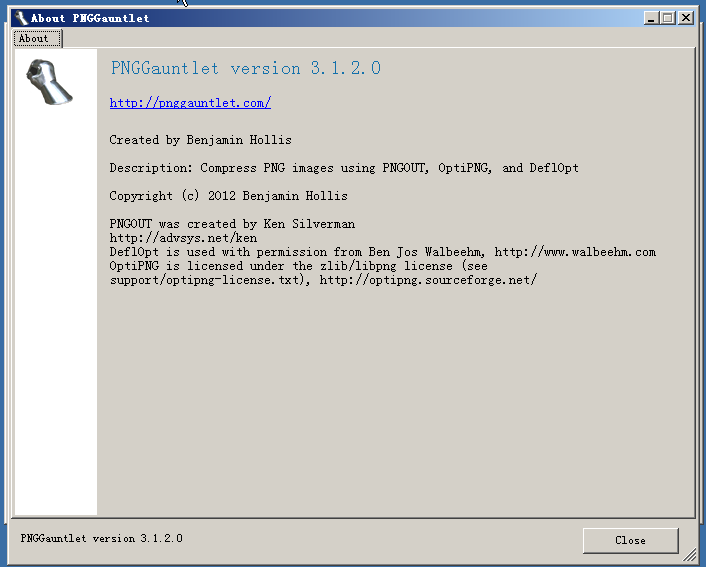The width and height of the screenshot is (706, 567).
Task: Click the PNGGauntlet version 3.1.2.0 heading
Action: click(246, 68)
